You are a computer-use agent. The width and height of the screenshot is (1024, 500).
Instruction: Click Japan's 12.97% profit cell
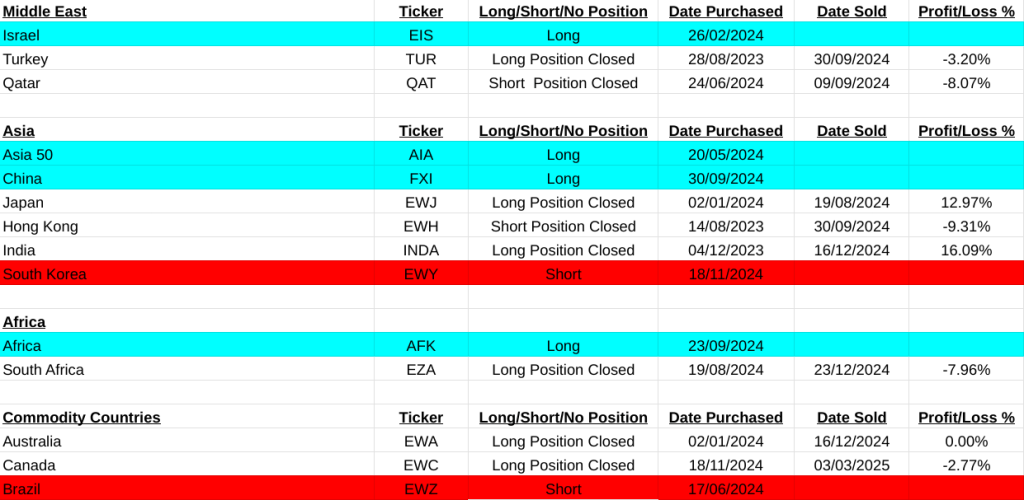click(966, 203)
